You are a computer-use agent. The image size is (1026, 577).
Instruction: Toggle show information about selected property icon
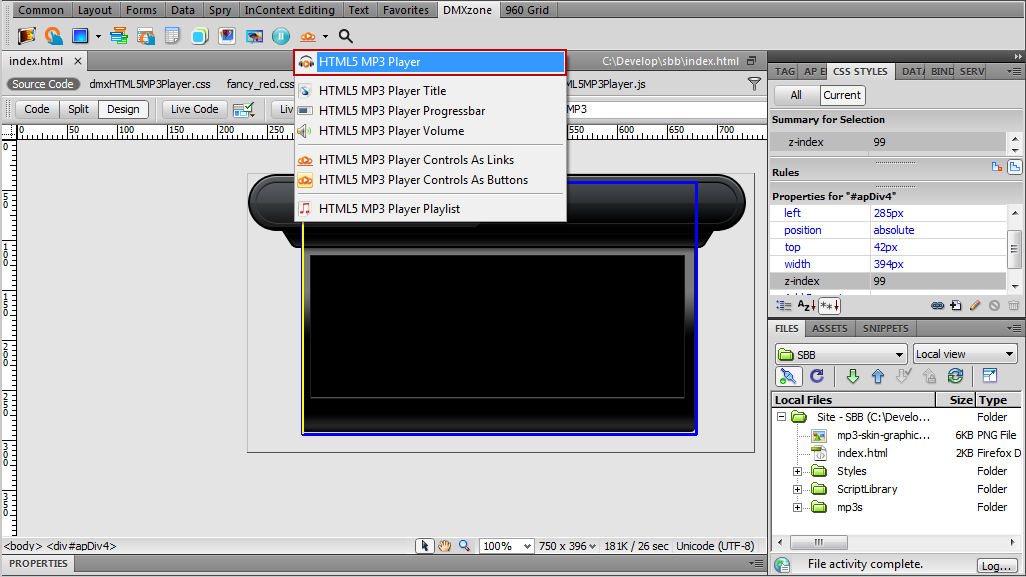tap(997, 167)
